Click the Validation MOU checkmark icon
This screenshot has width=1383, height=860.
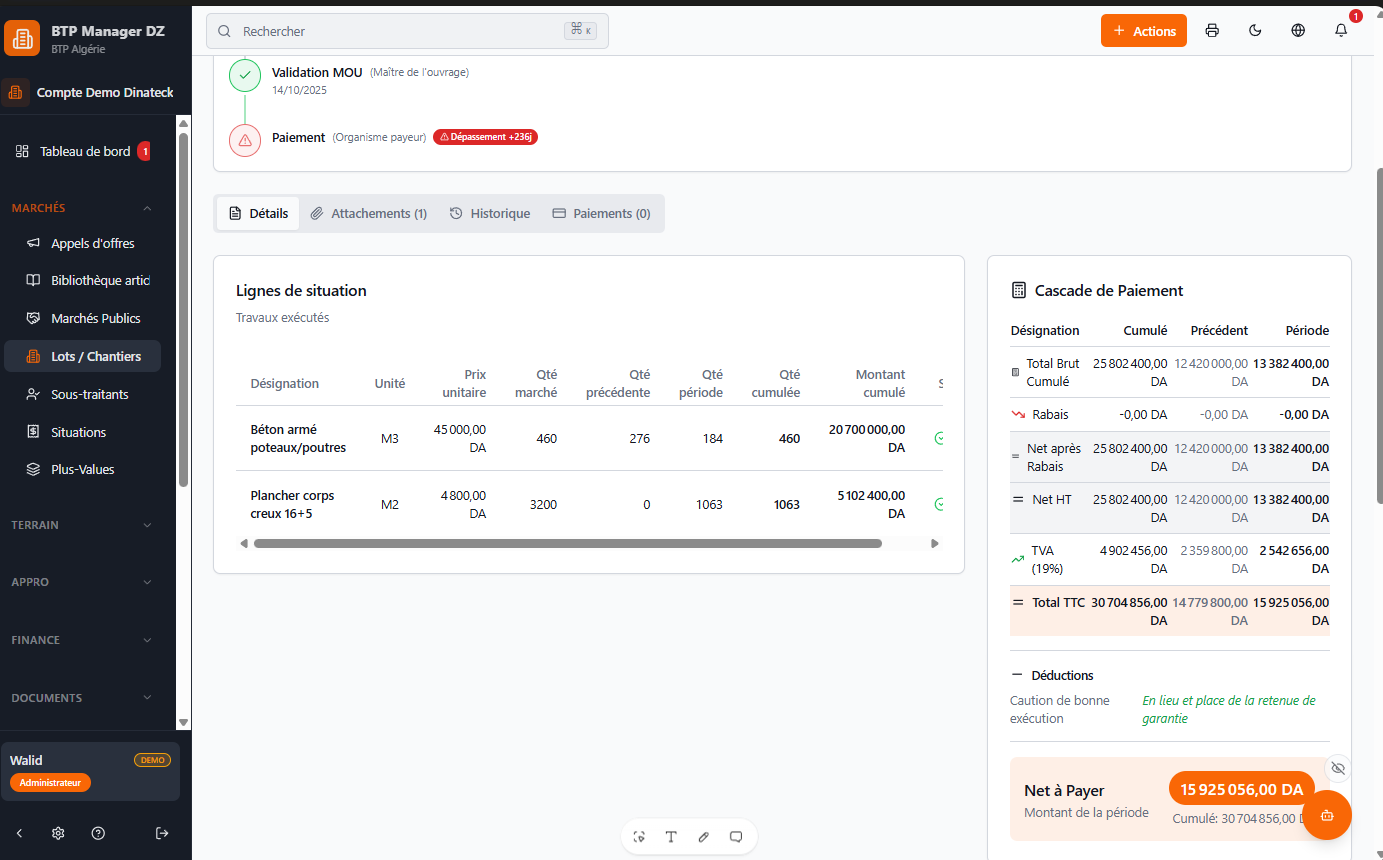pyautogui.click(x=245, y=75)
